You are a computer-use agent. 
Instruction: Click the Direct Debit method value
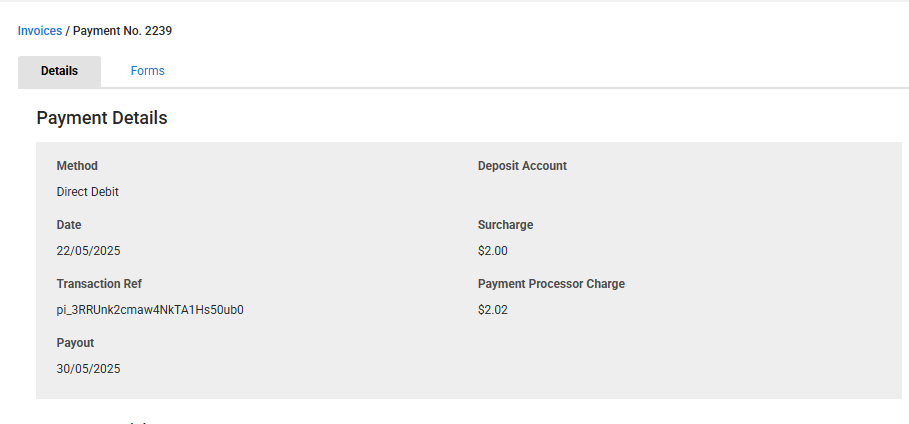coord(88,192)
